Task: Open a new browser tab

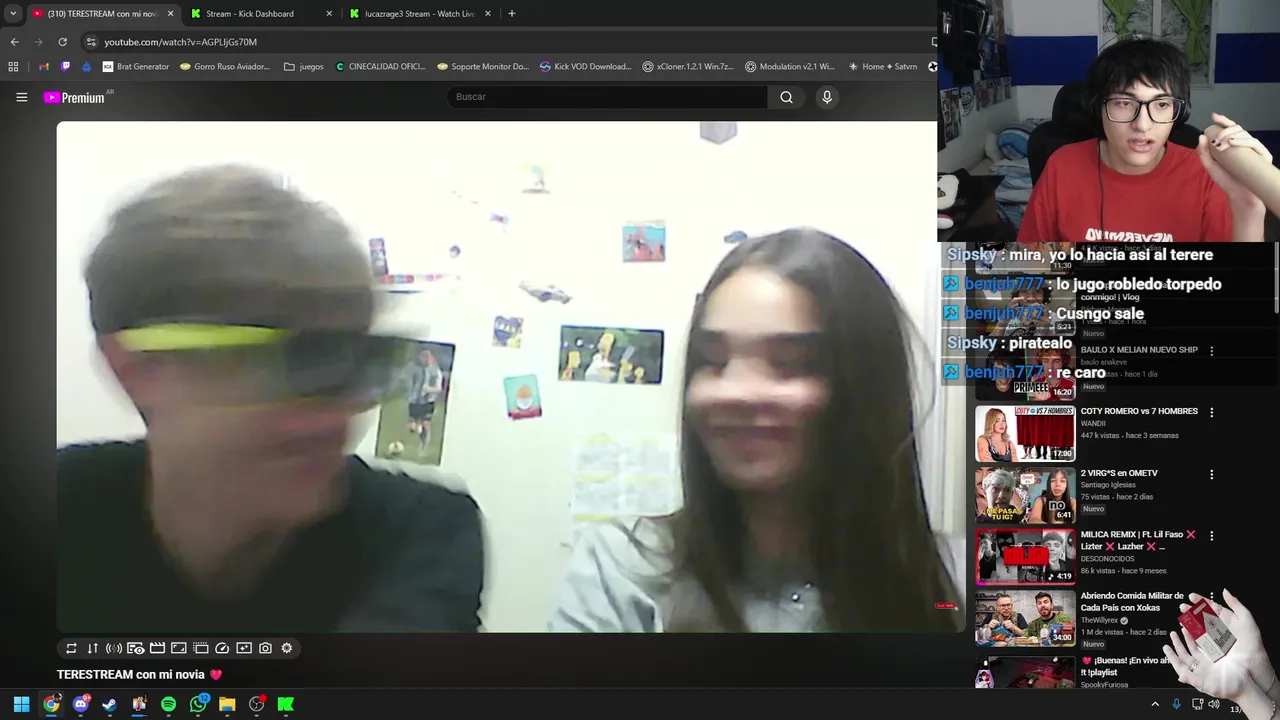Action: (x=512, y=14)
